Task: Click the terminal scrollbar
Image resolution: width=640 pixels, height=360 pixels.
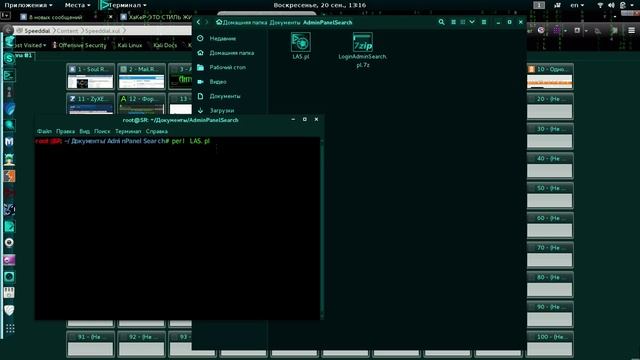Action: (322, 229)
